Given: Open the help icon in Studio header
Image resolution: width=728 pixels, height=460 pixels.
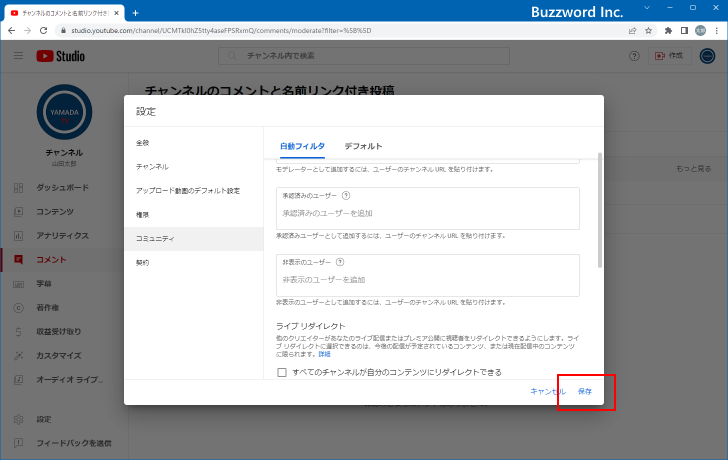Looking at the screenshot, I should tap(634, 56).
